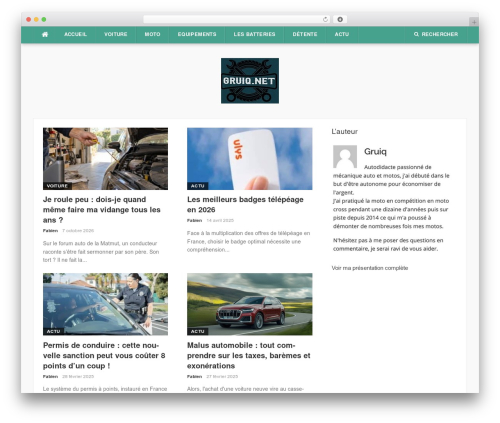The image size is (500, 423).
Task: Click excerpt 'Sur le forum auto de la Matmut'
Action: pyautogui.click(x=101, y=252)
